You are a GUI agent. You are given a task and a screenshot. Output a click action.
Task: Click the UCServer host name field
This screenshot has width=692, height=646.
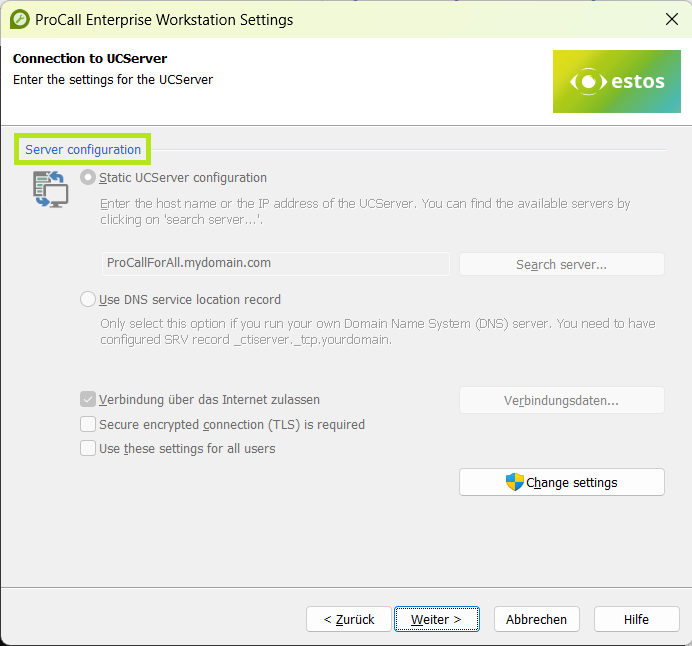click(x=275, y=264)
